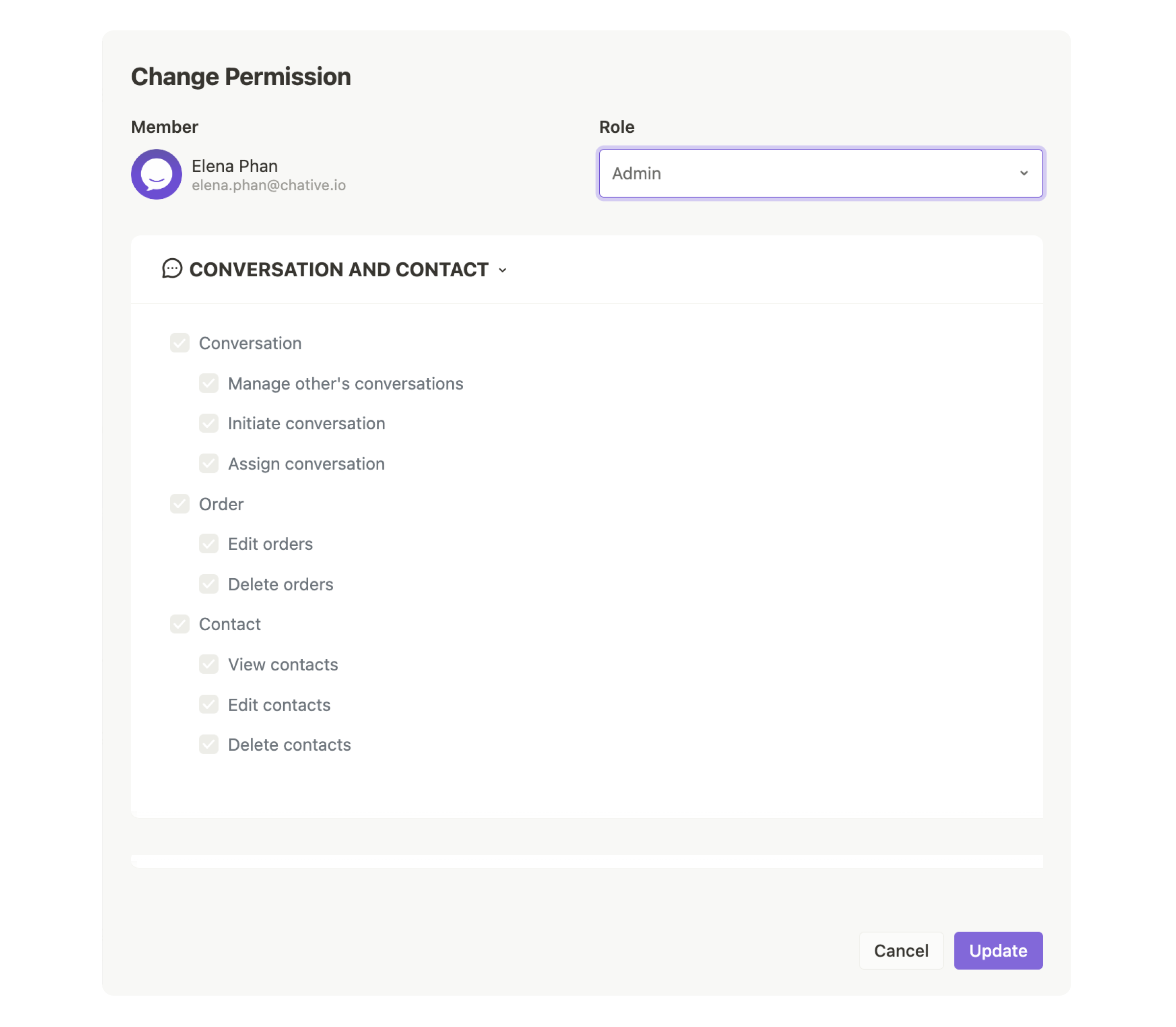Toggle the View contacts checkbox
The width and height of the screenshot is (1176, 1027).
pyautogui.click(x=209, y=664)
